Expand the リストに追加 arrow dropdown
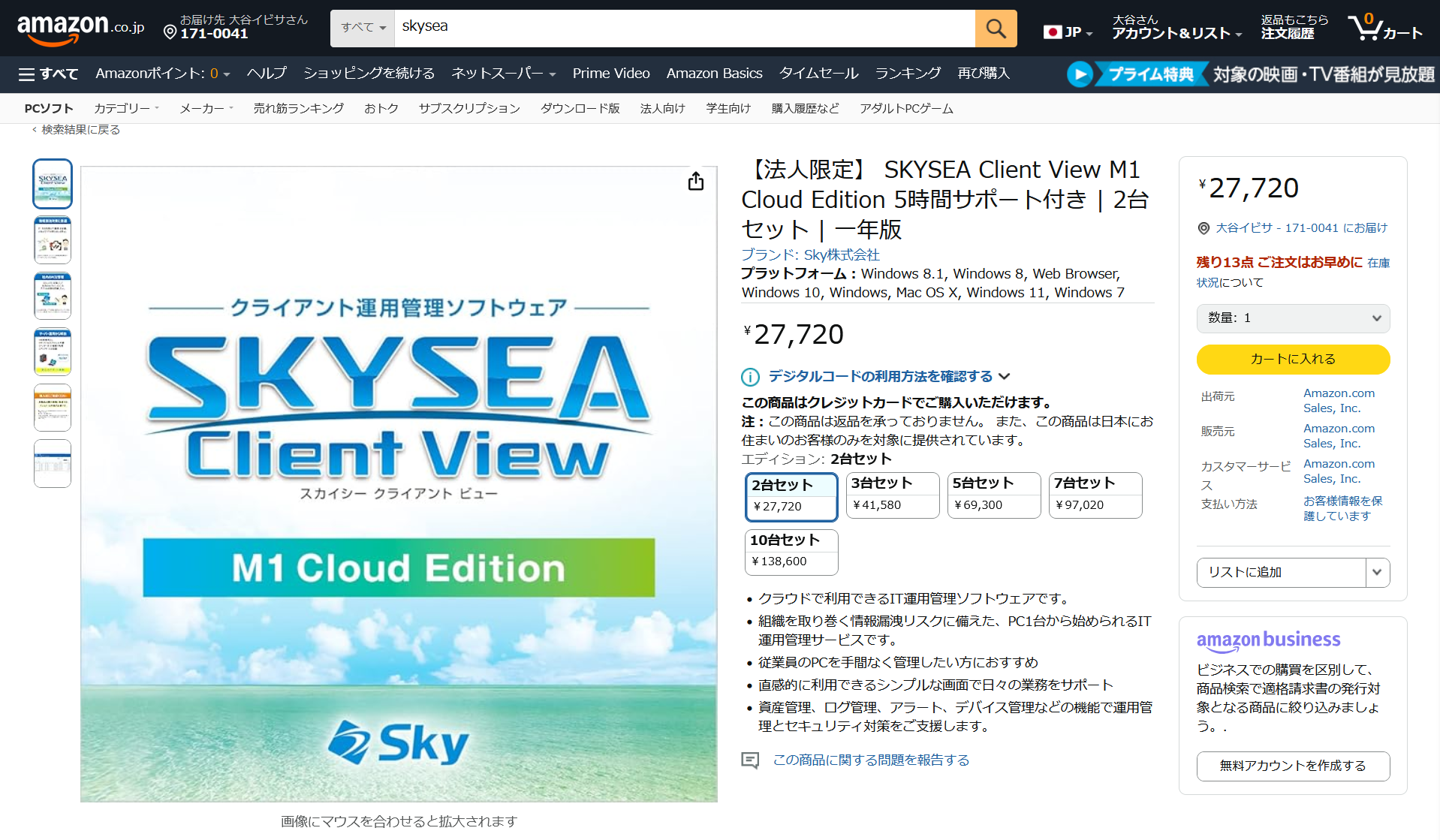Image resolution: width=1440 pixels, height=840 pixels. [x=1378, y=573]
